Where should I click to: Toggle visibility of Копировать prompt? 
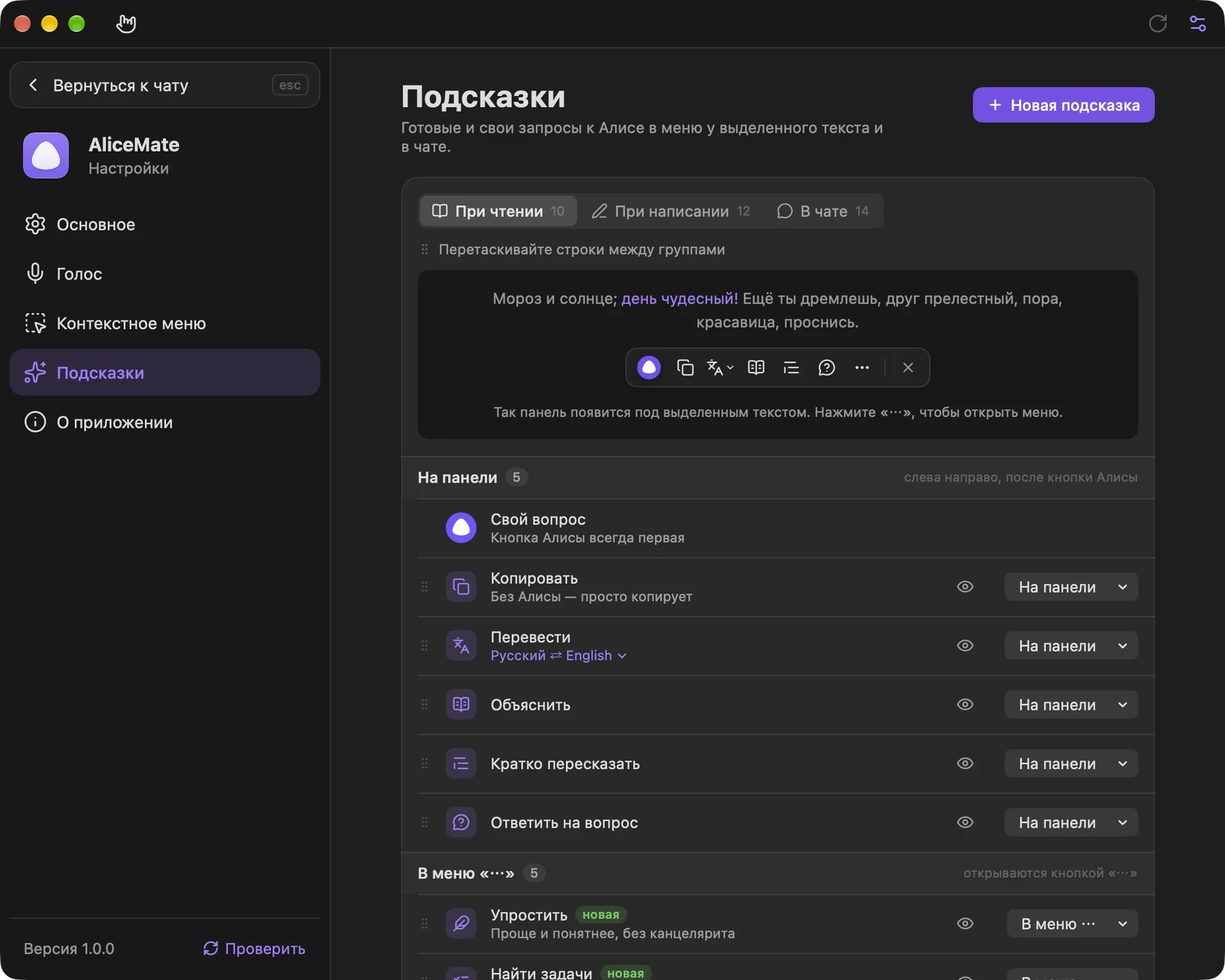(964, 587)
